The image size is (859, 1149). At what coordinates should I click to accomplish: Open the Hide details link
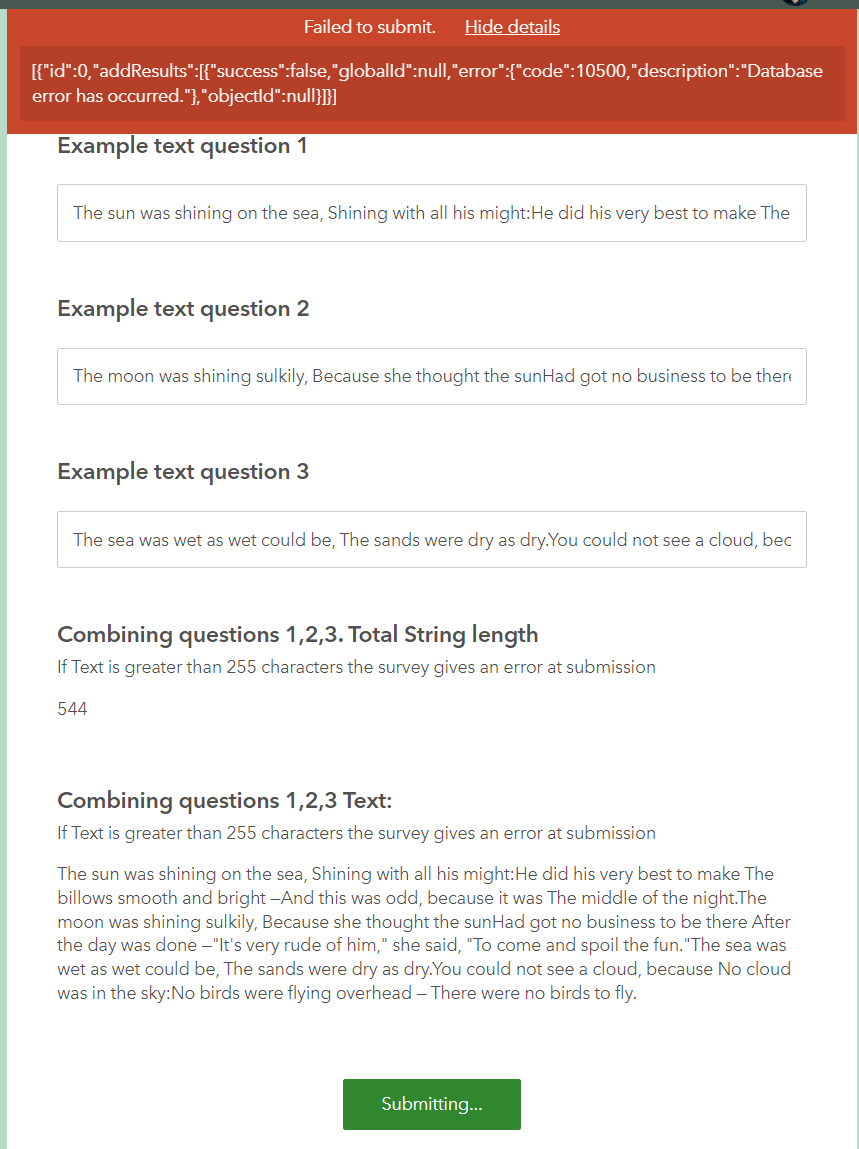[512, 27]
